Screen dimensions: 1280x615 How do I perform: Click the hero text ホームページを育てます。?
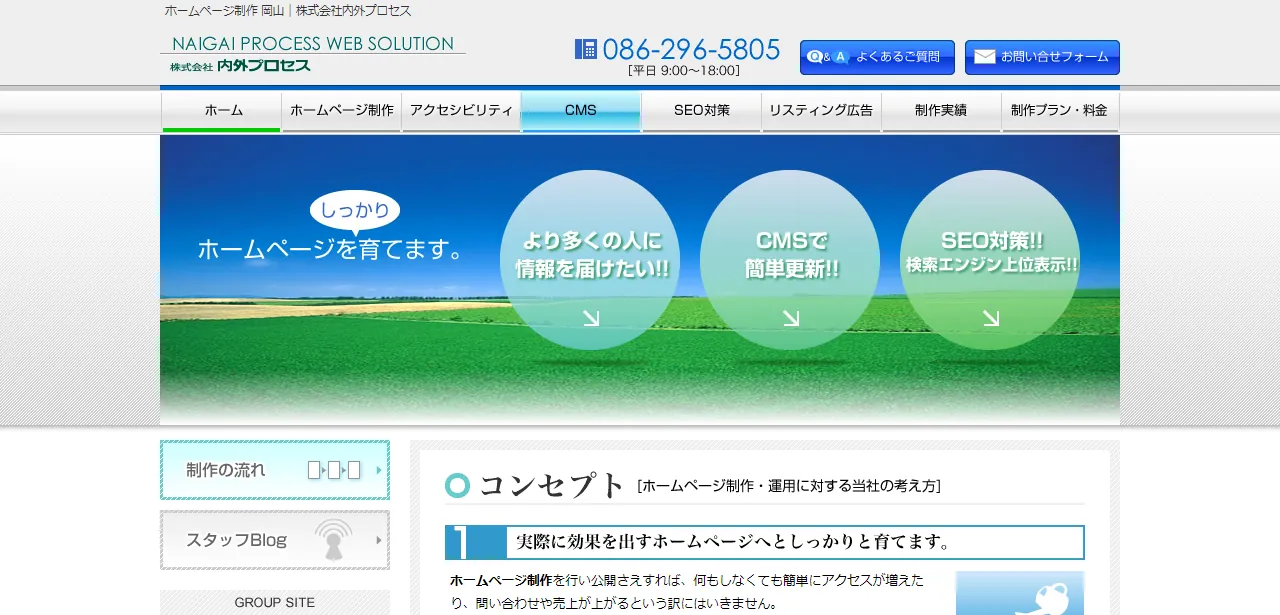(x=333, y=249)
